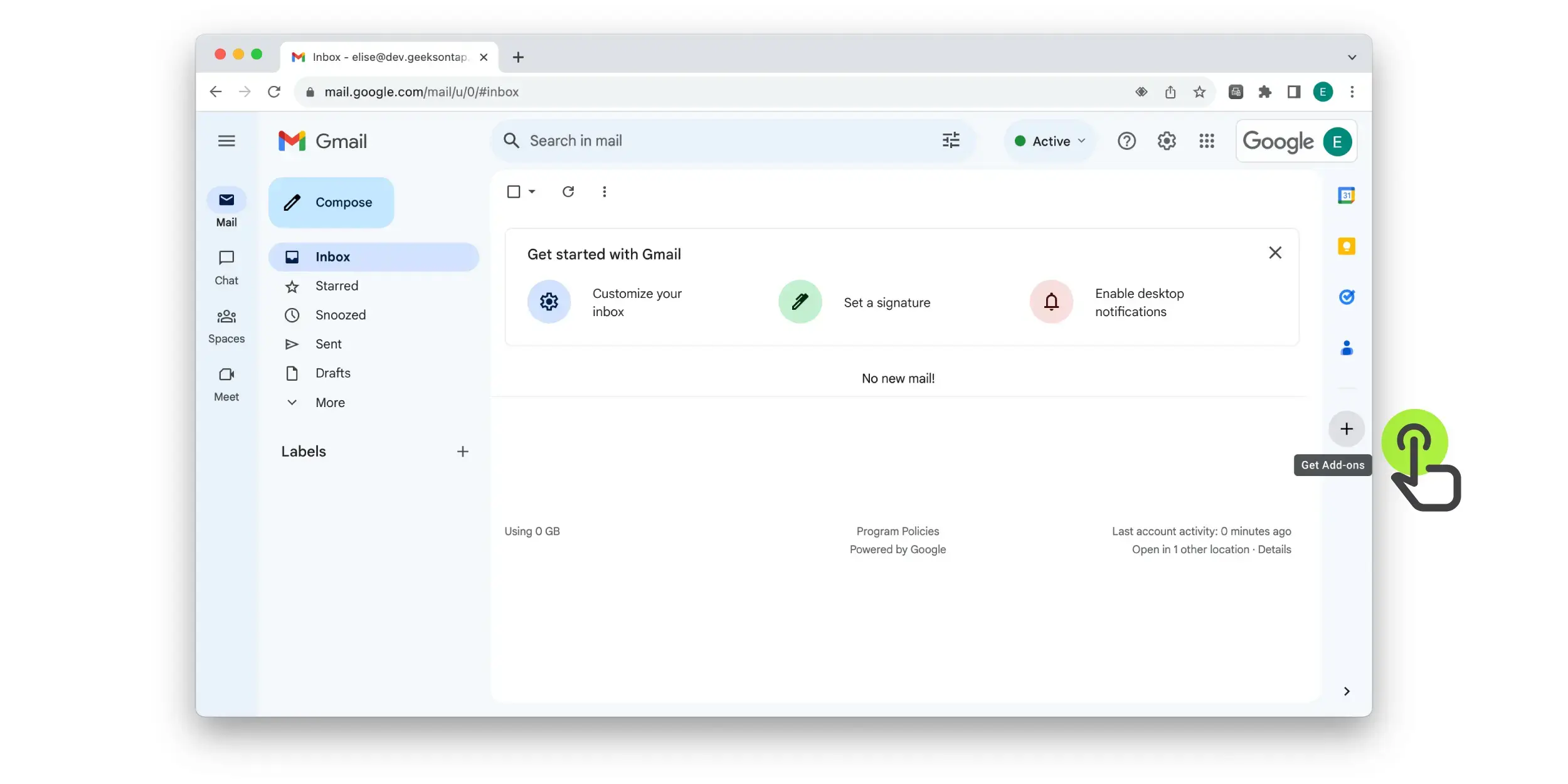Tick the select all messages checkbox

click(513, 191)
